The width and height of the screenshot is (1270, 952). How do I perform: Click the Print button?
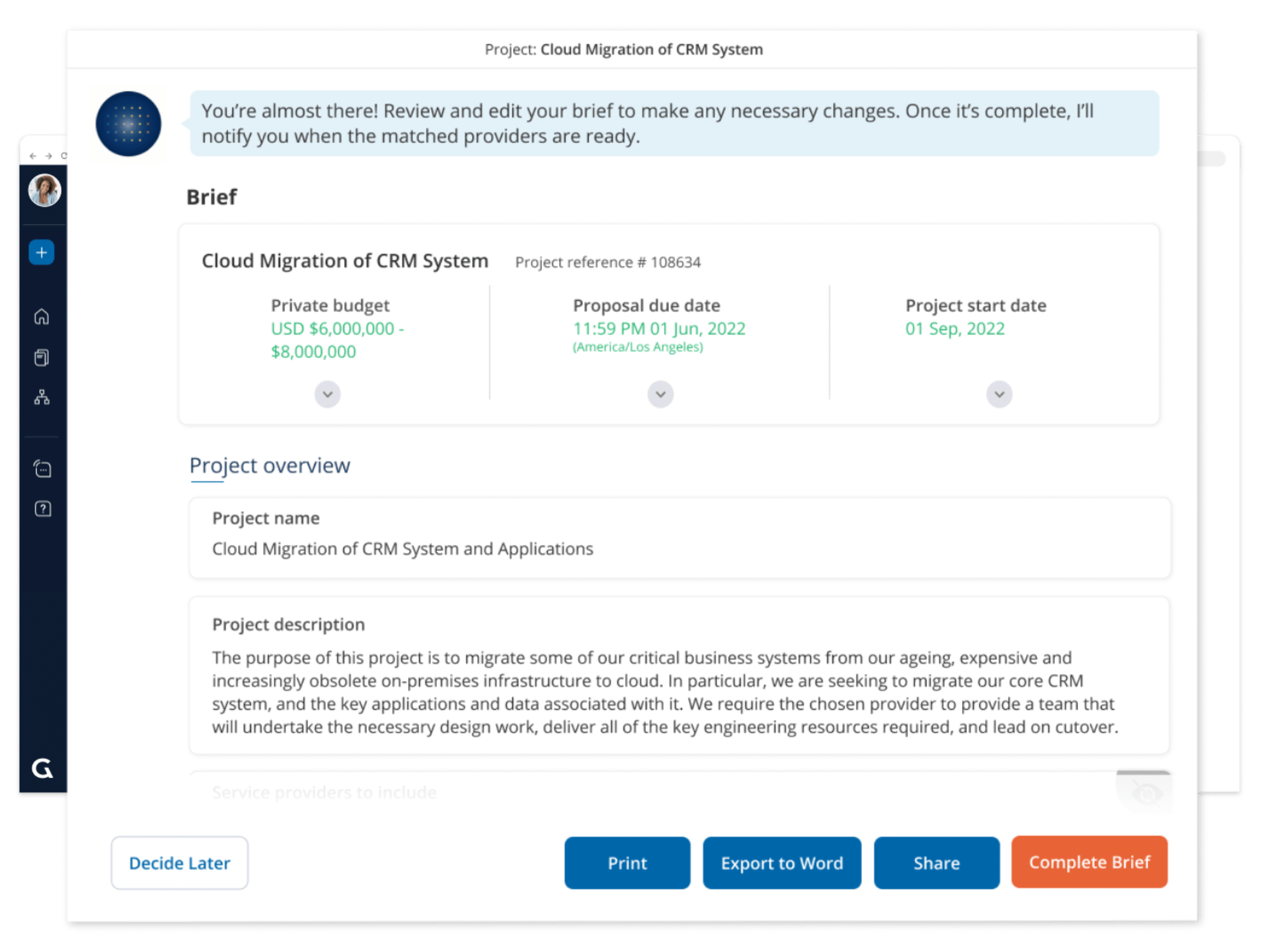[627, 863]
